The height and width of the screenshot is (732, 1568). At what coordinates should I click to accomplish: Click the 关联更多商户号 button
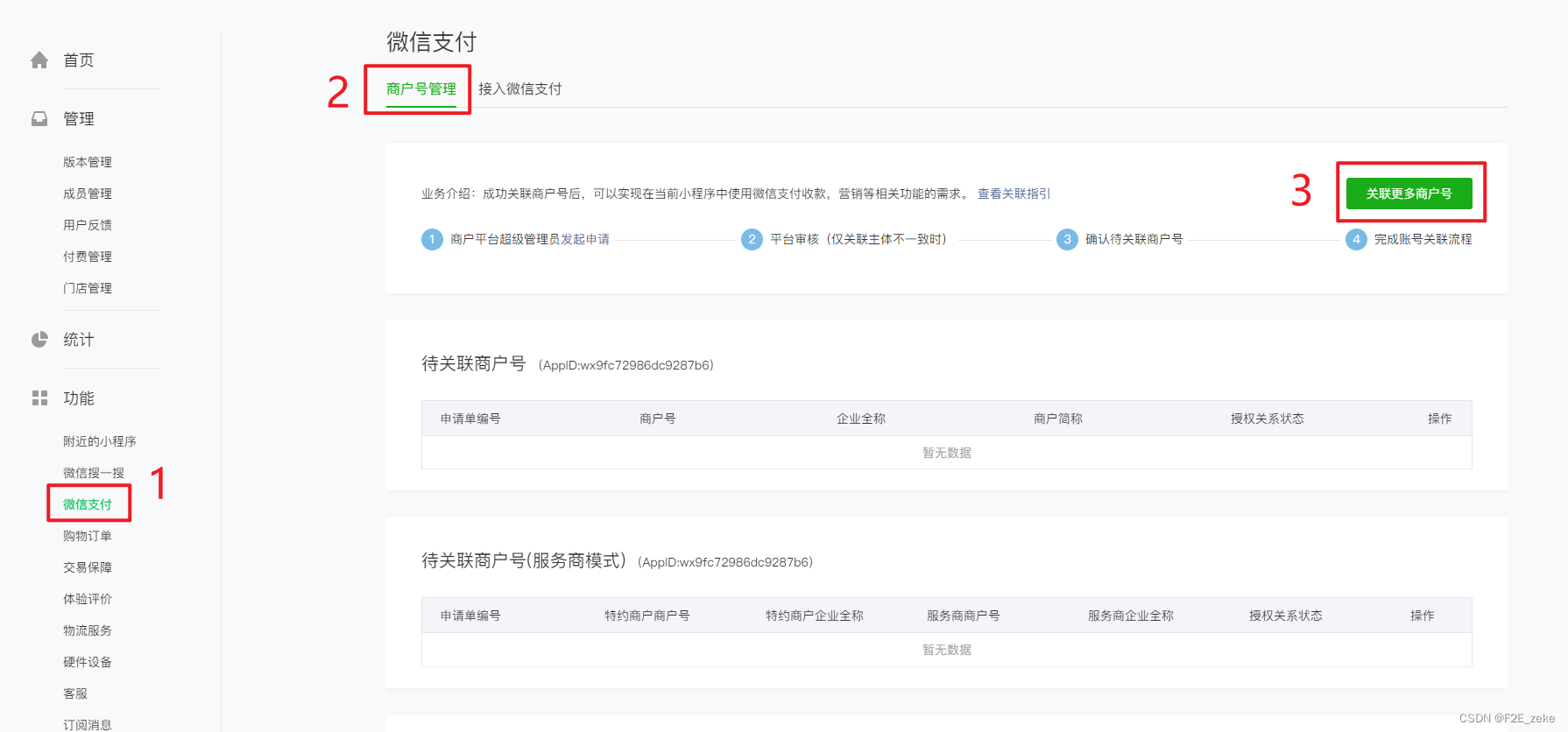click(1409, 194)
